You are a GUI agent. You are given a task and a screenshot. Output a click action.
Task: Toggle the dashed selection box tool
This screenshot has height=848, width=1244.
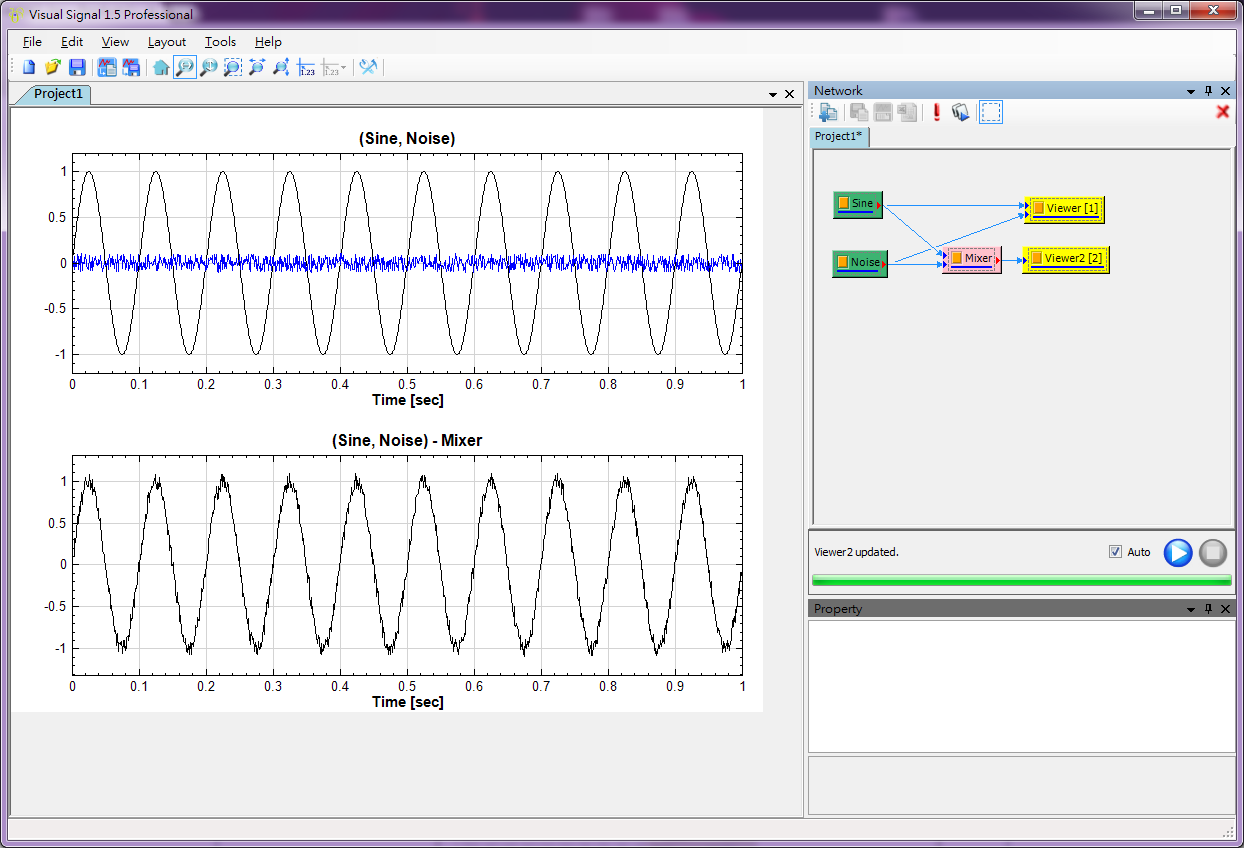pos(990,112)
